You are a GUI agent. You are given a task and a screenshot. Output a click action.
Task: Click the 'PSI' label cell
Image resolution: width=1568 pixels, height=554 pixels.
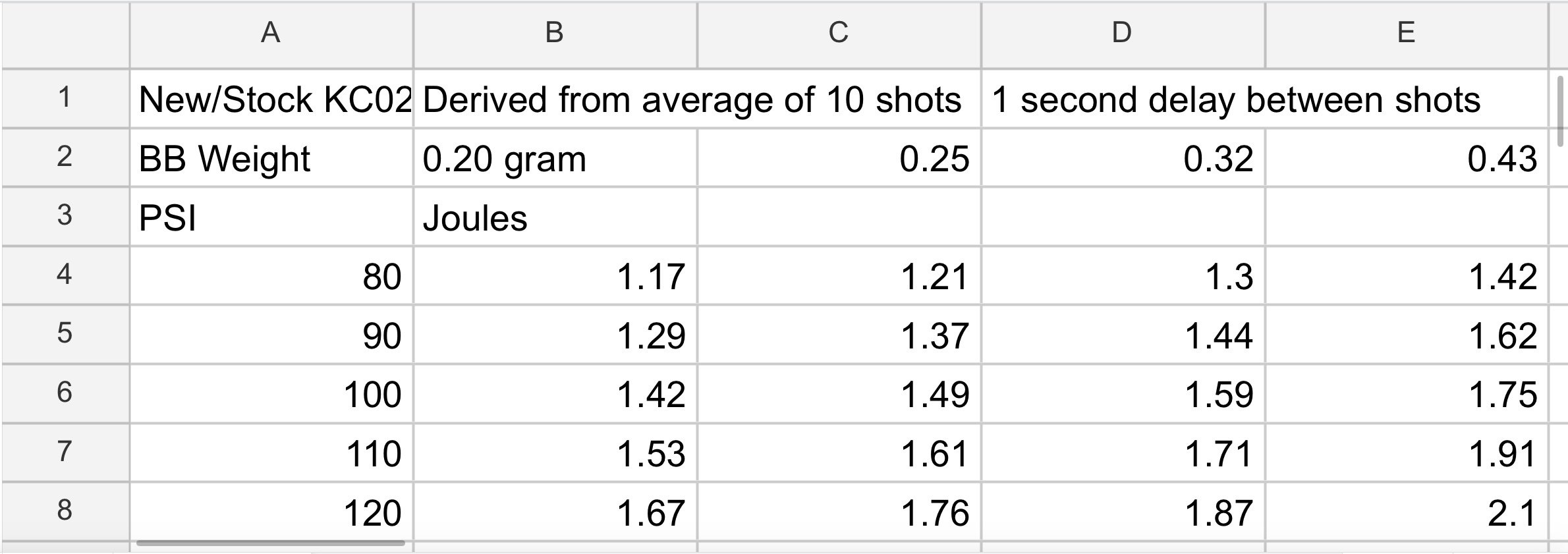[x=271, y=217]
